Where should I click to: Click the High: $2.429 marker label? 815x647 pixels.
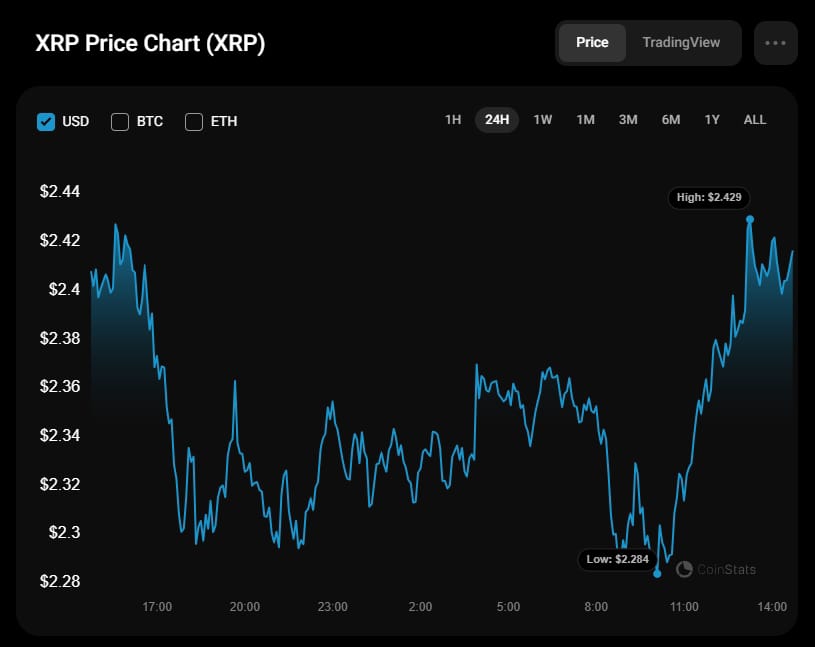click(x=709, y=198)
